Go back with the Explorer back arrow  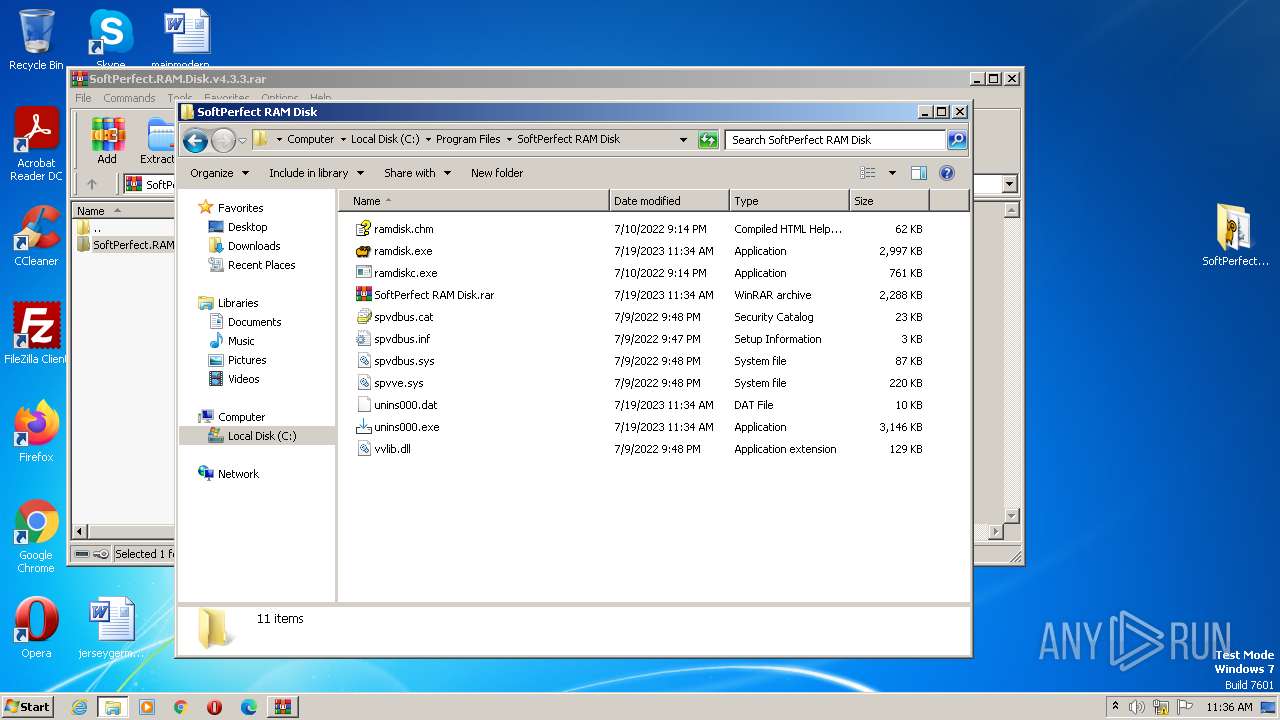(x=196, y=140)
